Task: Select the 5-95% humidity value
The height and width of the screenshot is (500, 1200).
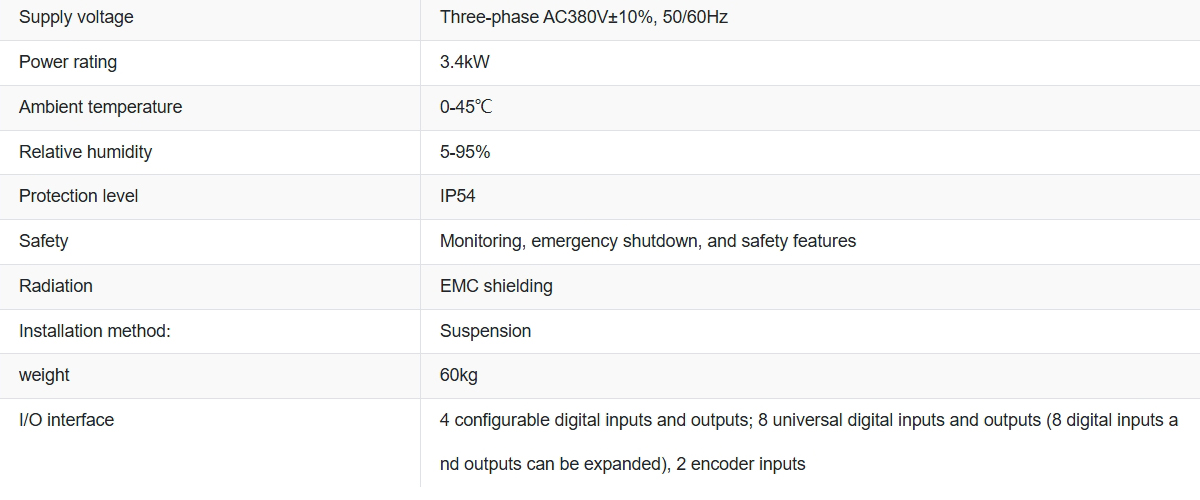Action: [465, 152]
